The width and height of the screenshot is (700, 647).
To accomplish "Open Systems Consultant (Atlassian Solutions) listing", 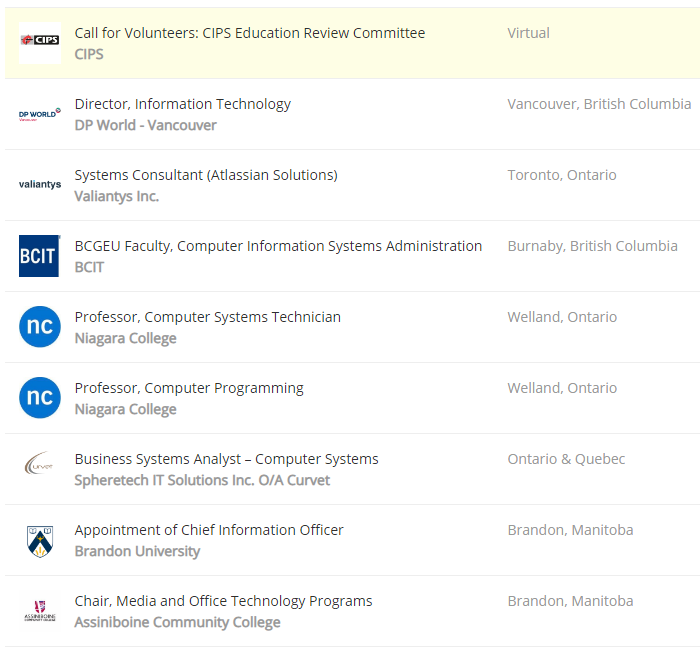I will (206, 175).
